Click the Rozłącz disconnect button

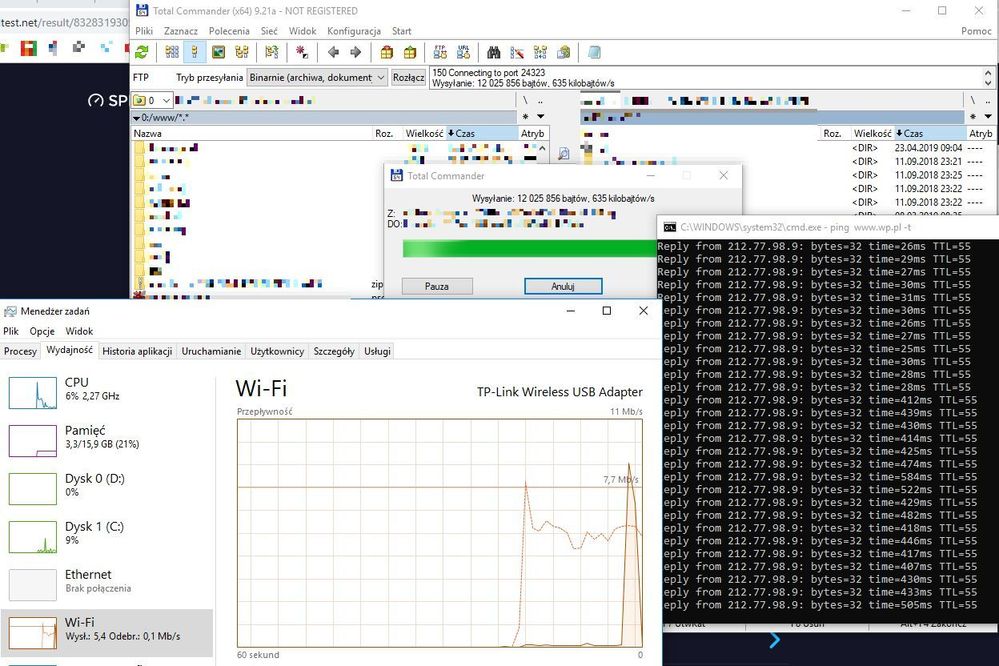coord(408,78)
